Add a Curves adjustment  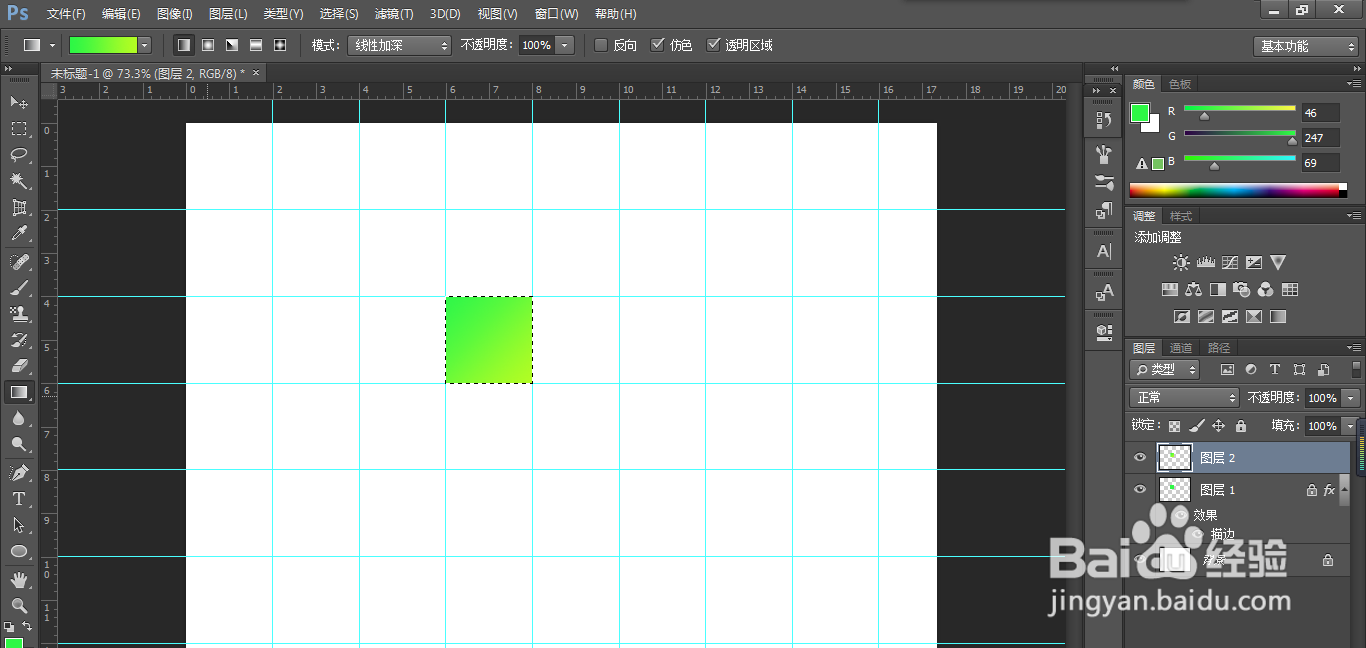pos(1229,263)
